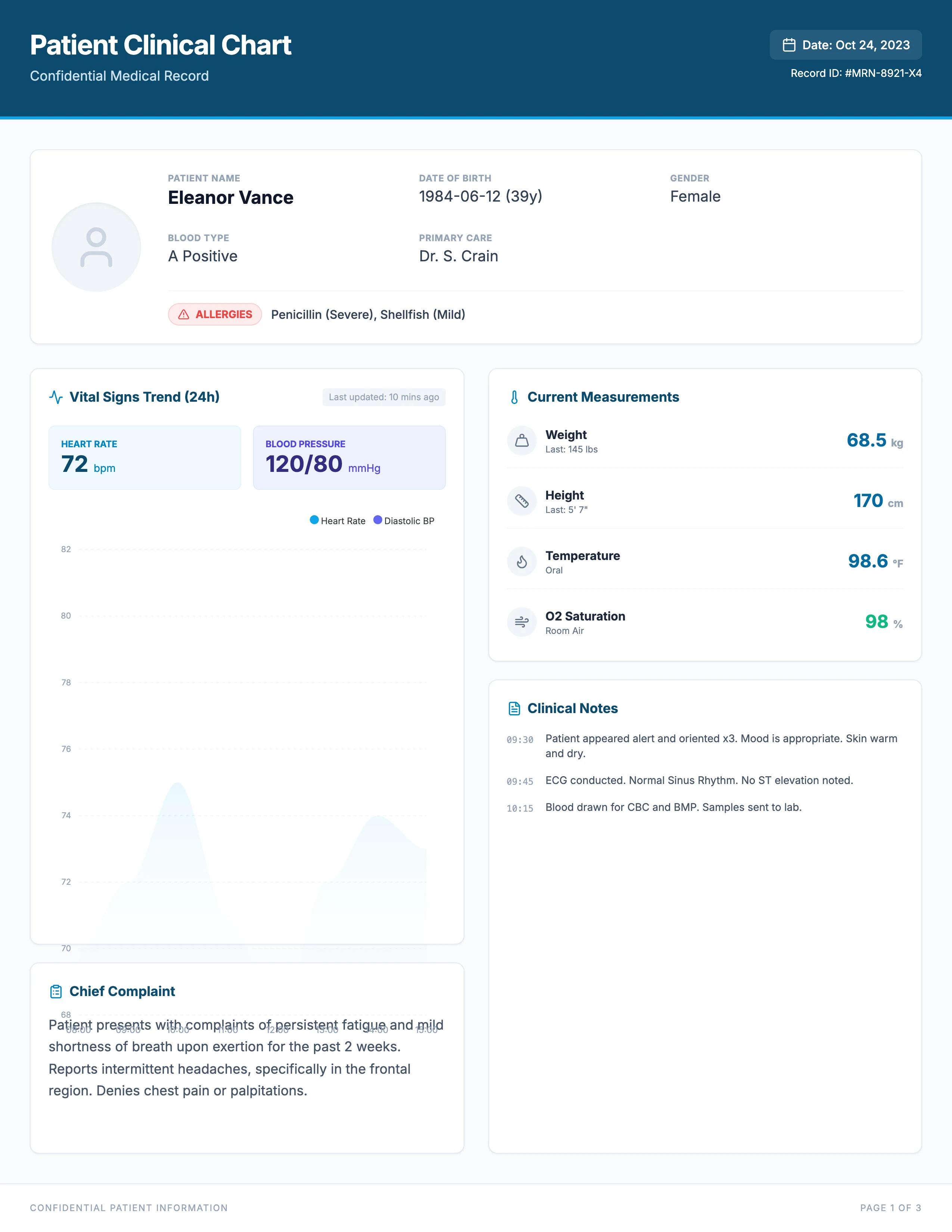Screen dimensions: 952x1232
Task: Click the Heart Rate legend color dot
Action: 314,520
